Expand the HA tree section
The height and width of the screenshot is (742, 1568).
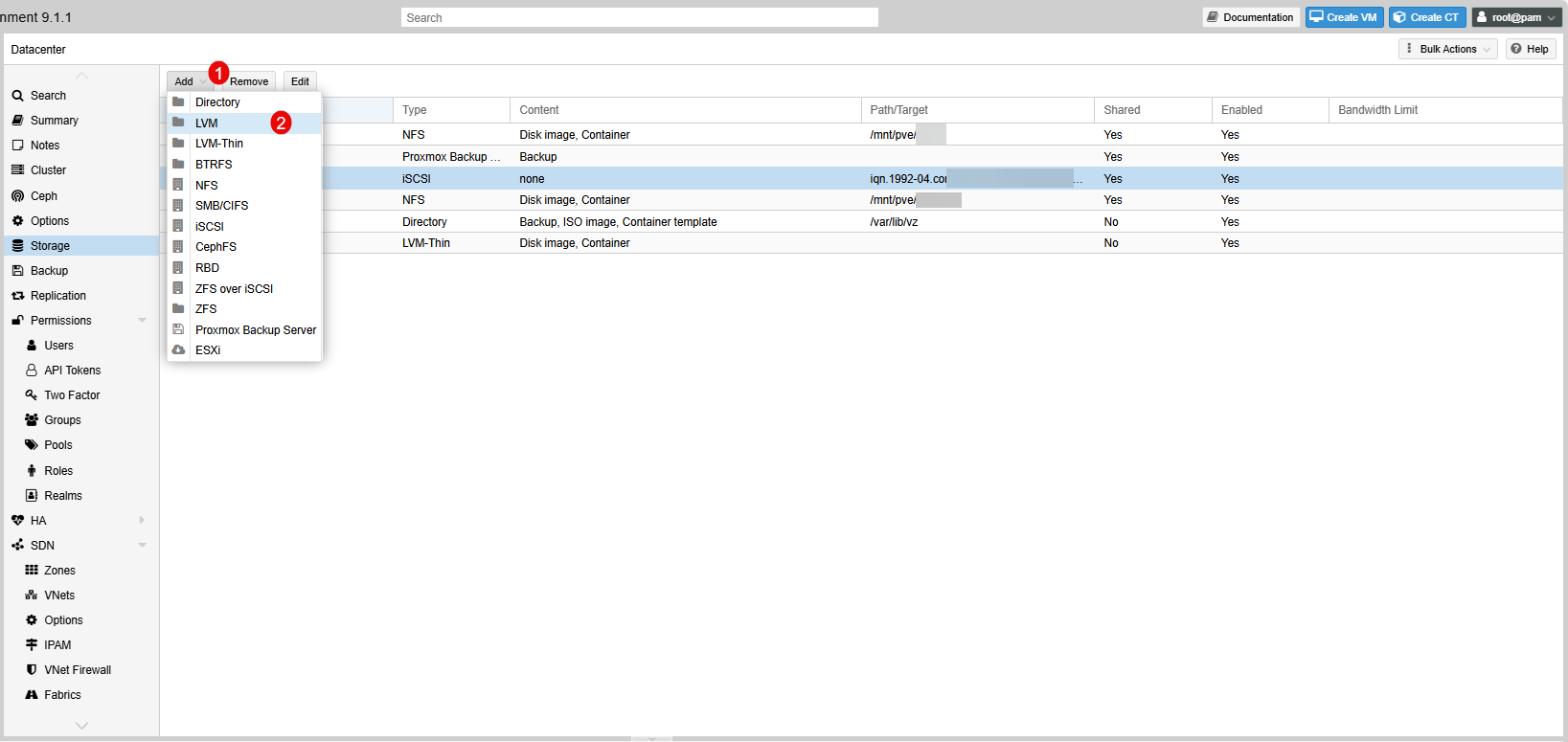coord(142,521)
